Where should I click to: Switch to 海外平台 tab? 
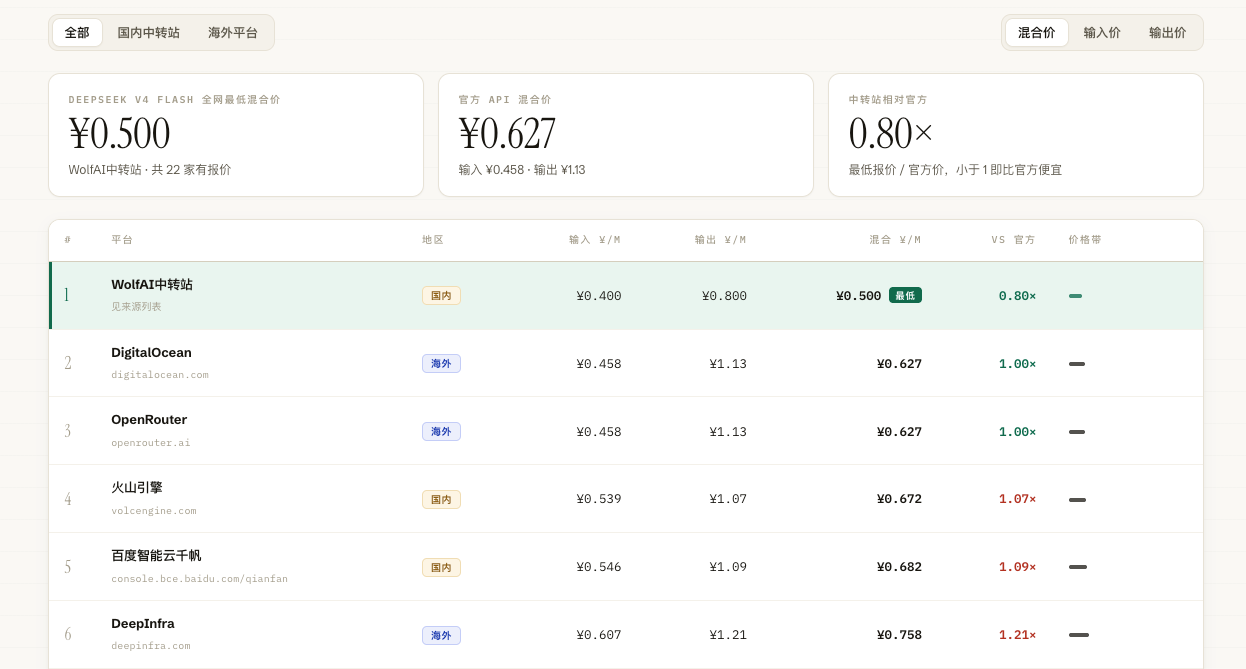click(233, 32)
